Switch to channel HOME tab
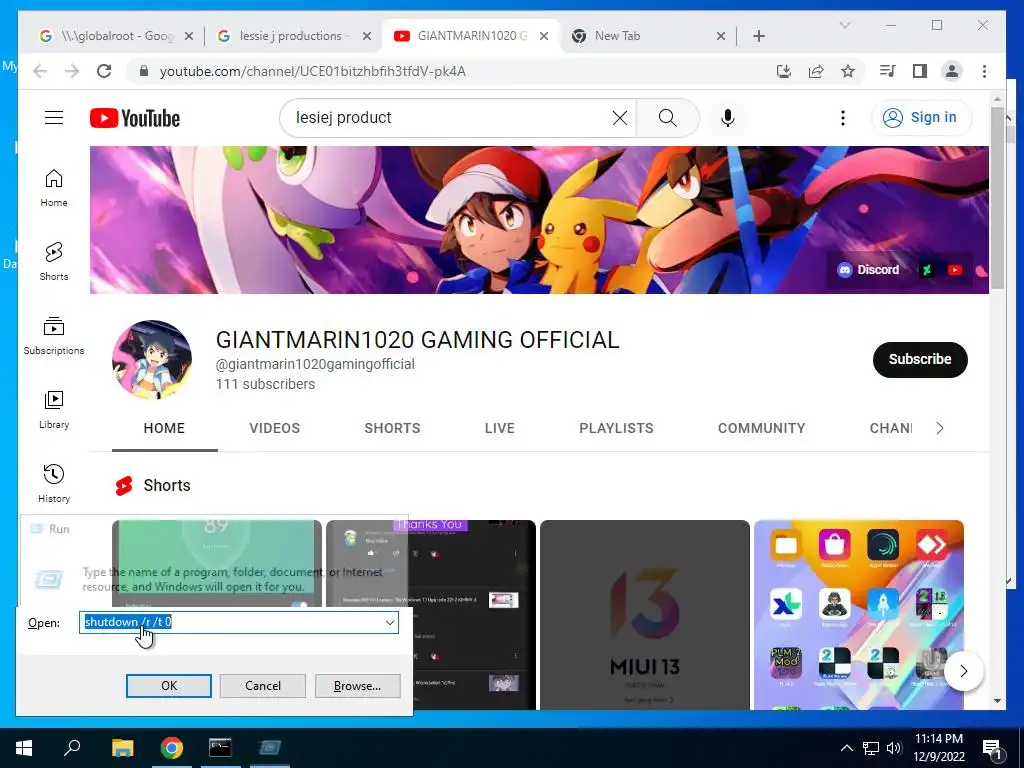This screenshot has height=768, width=1024. [164, 428]
